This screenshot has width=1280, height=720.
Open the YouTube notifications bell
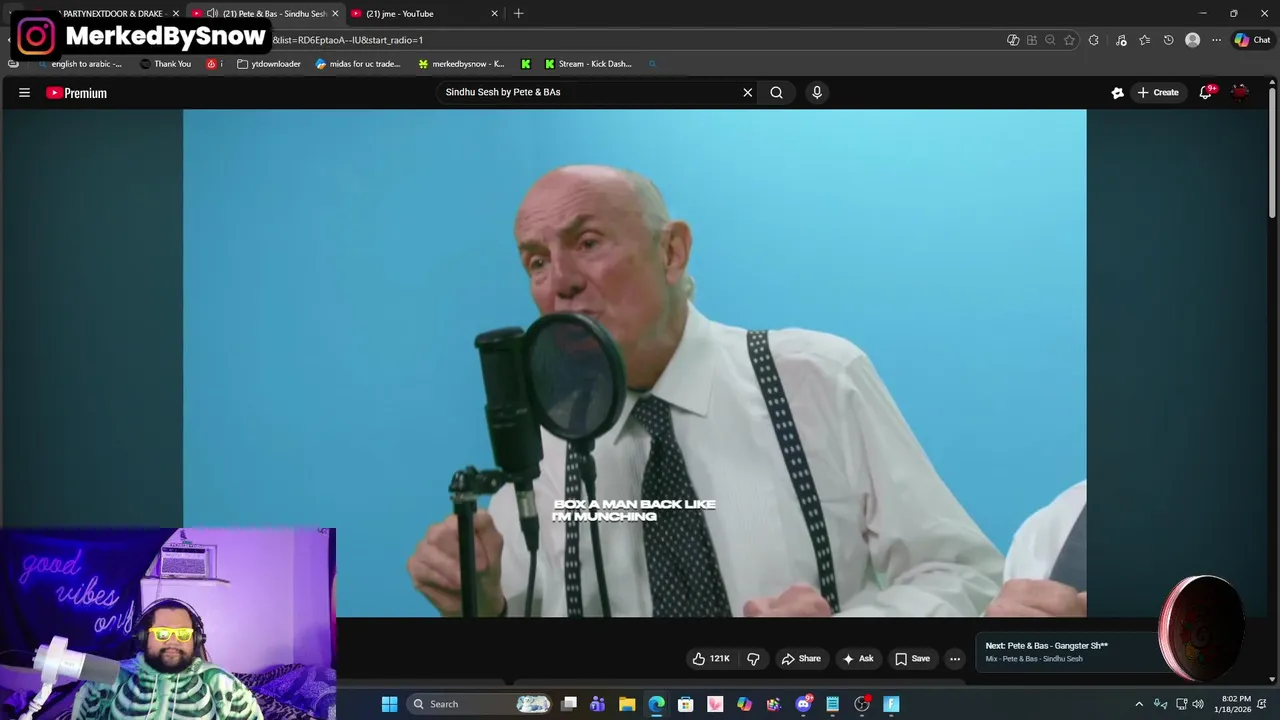(1207, 92)
